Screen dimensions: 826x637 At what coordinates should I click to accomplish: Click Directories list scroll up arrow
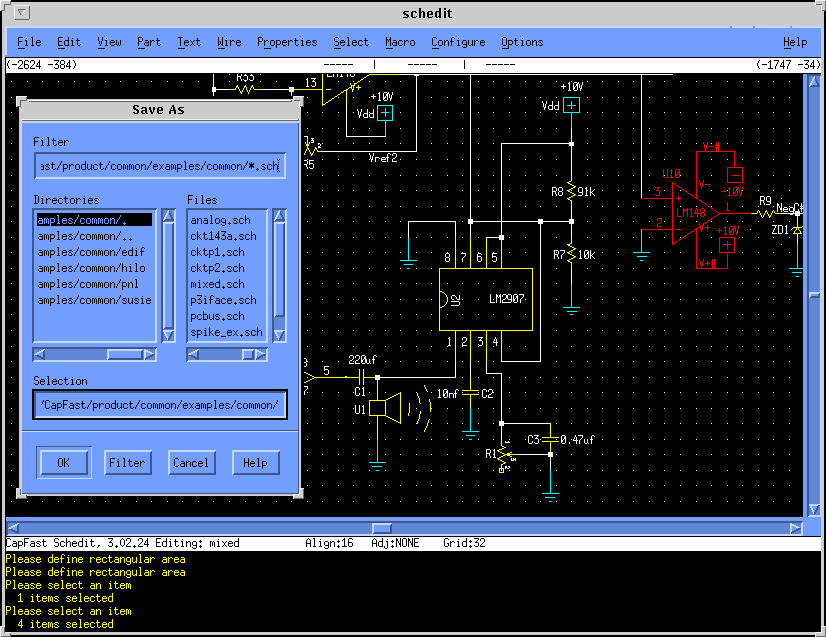pyautogui.click(x=169, y=215)
